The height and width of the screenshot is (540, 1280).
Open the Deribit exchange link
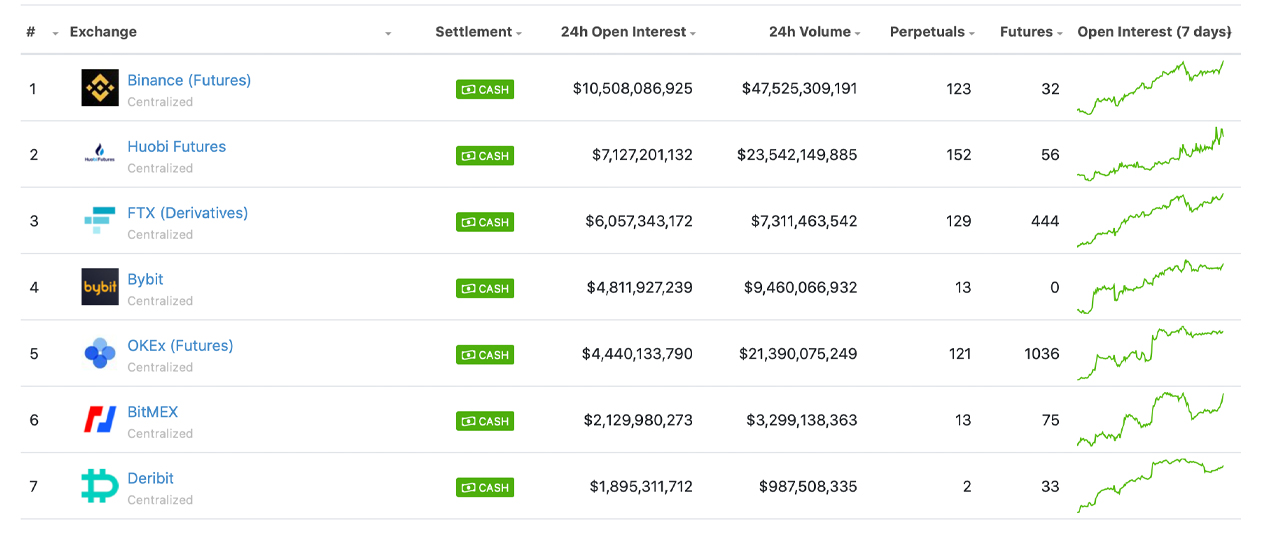[151, 478]
